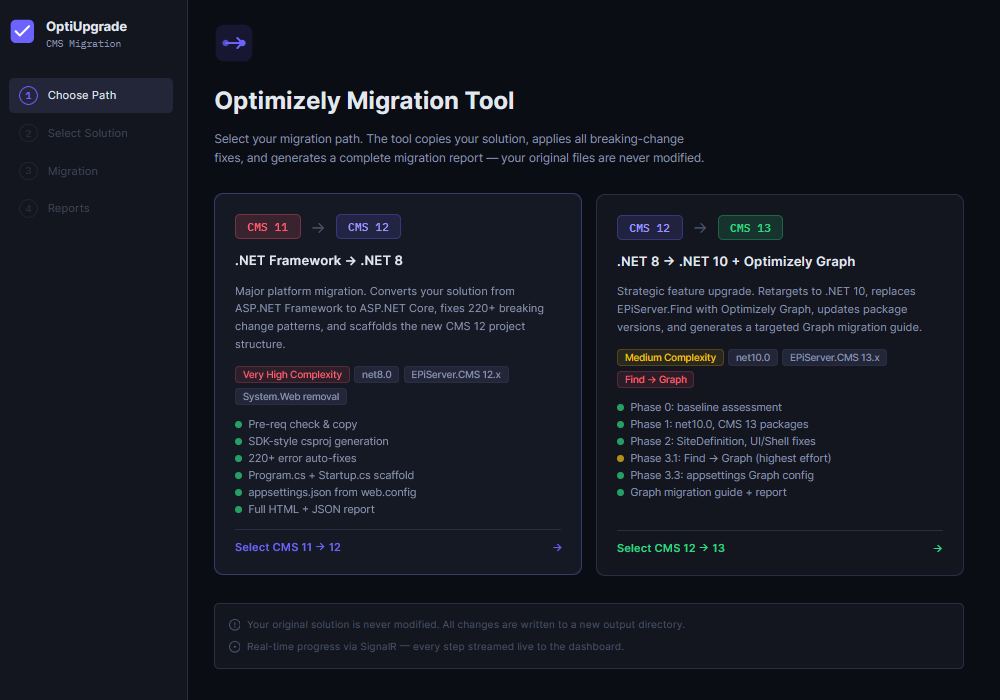
Task: Click the green arrow beside Select CMS 12 → 13
Action: pos(937,548)
